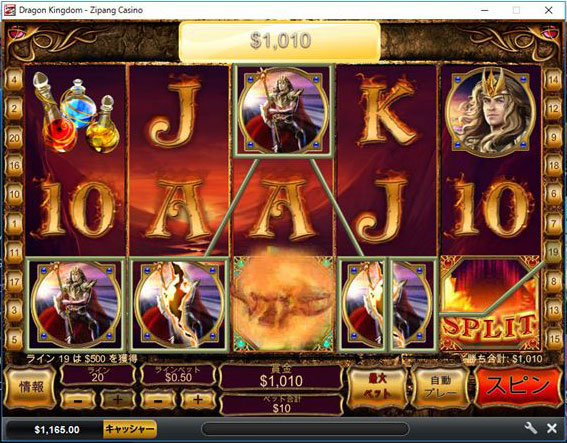This screenshot has width=567, height=443.
Task: Select payline 14 marker on right side
Action: (553, 79)
